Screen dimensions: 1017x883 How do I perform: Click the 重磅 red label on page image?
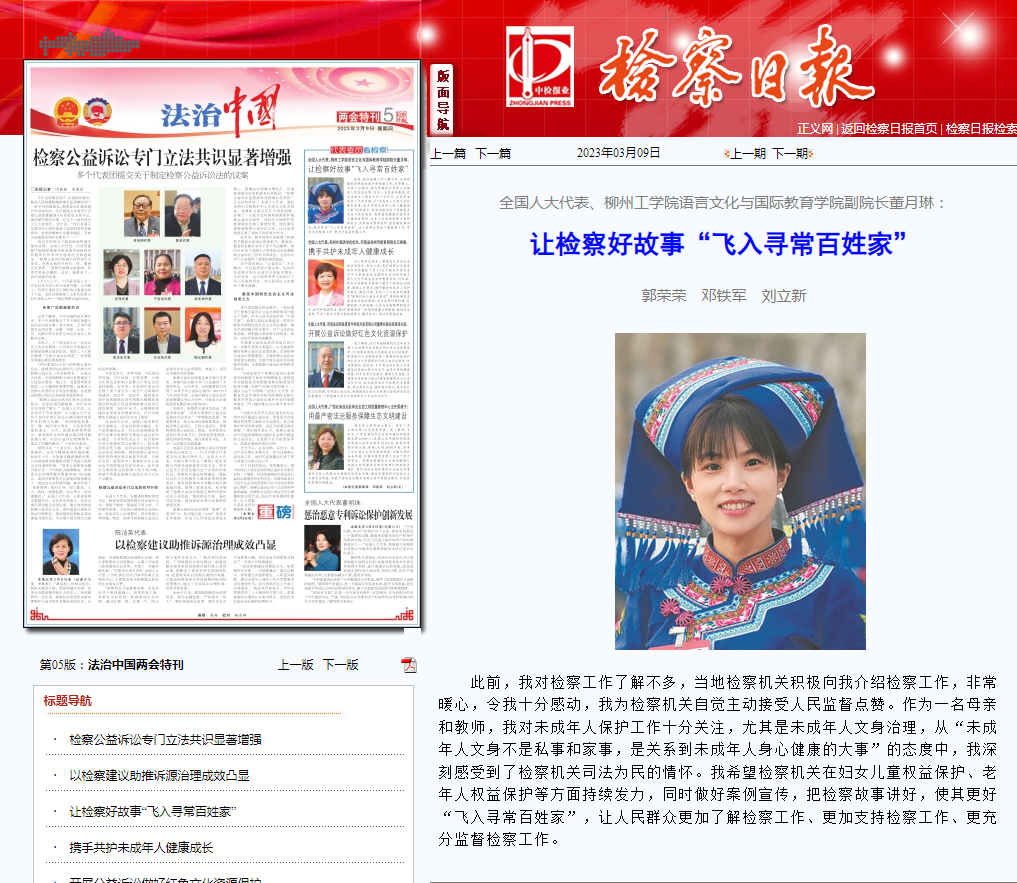pos(275,512)
